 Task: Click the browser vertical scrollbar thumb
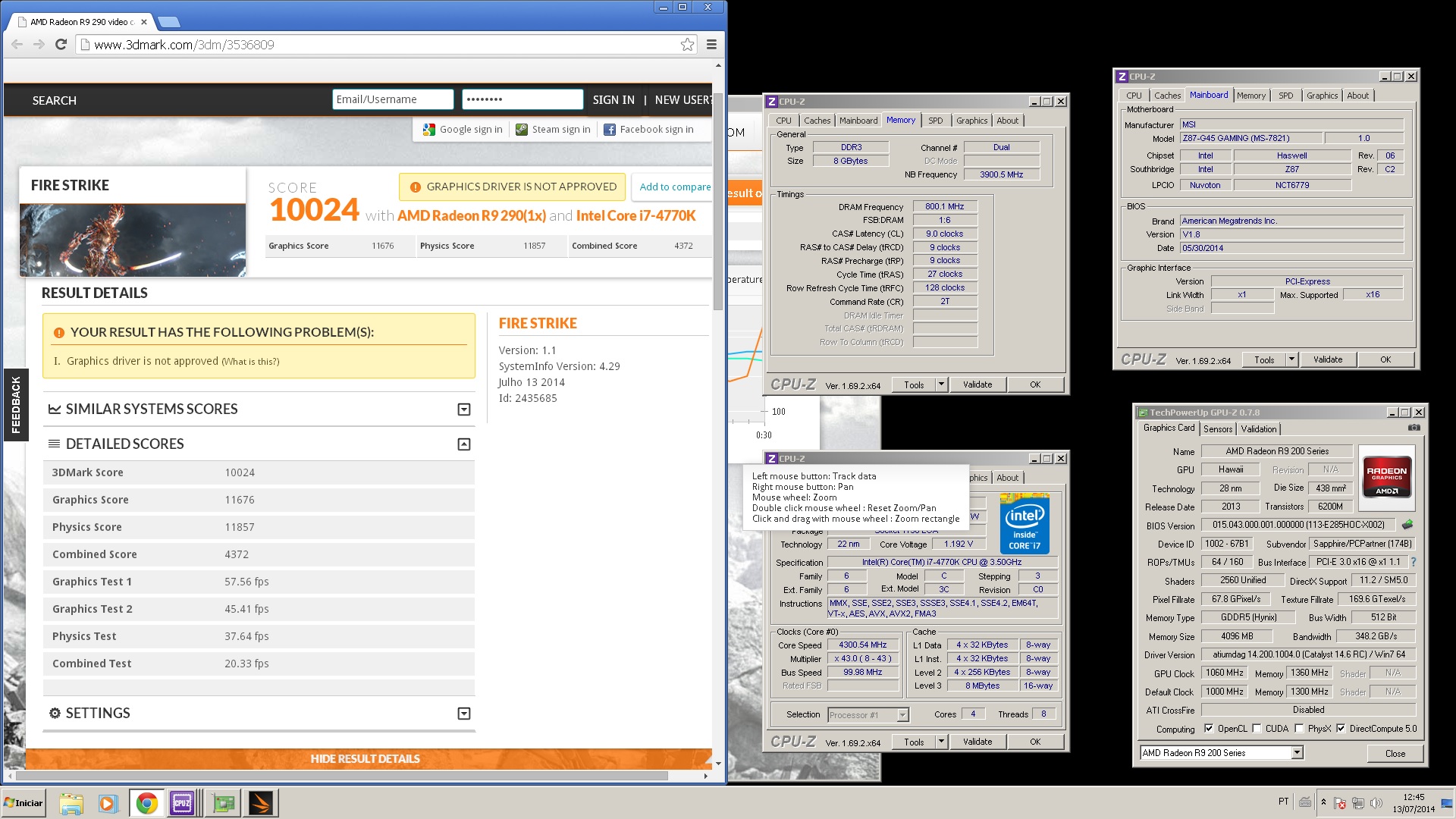coord(717,201)
